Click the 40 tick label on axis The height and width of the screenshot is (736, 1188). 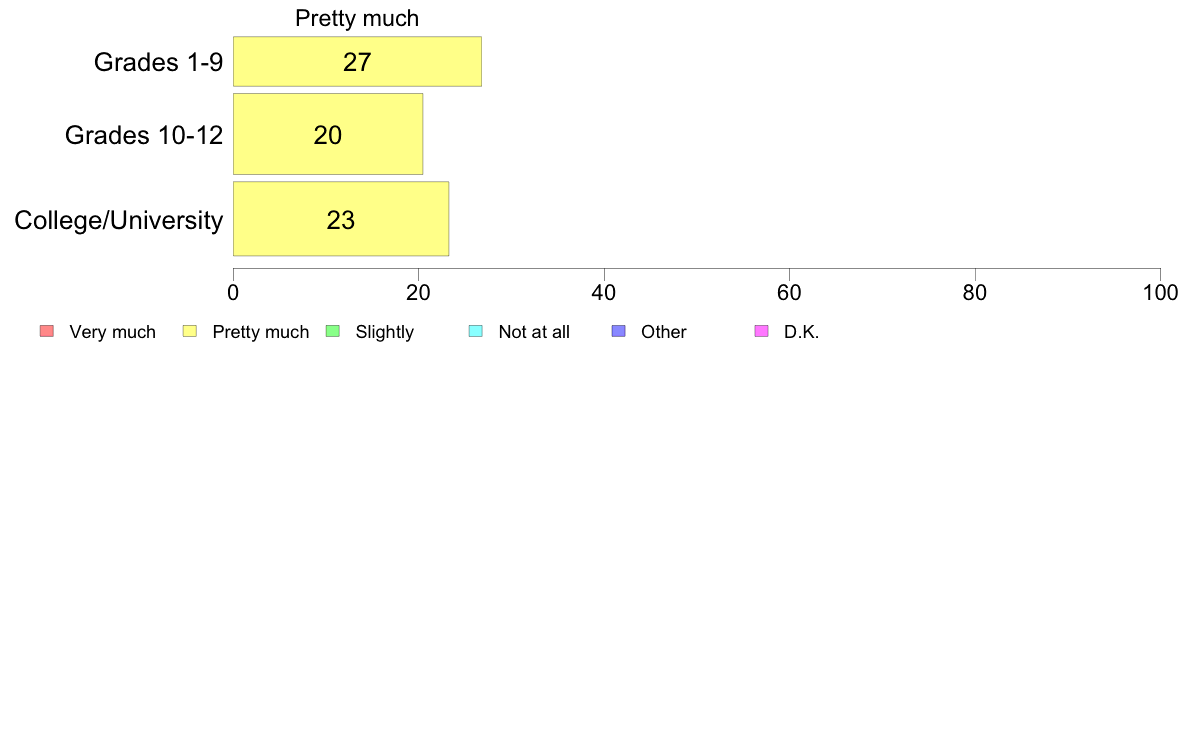[x=604, y=293]
